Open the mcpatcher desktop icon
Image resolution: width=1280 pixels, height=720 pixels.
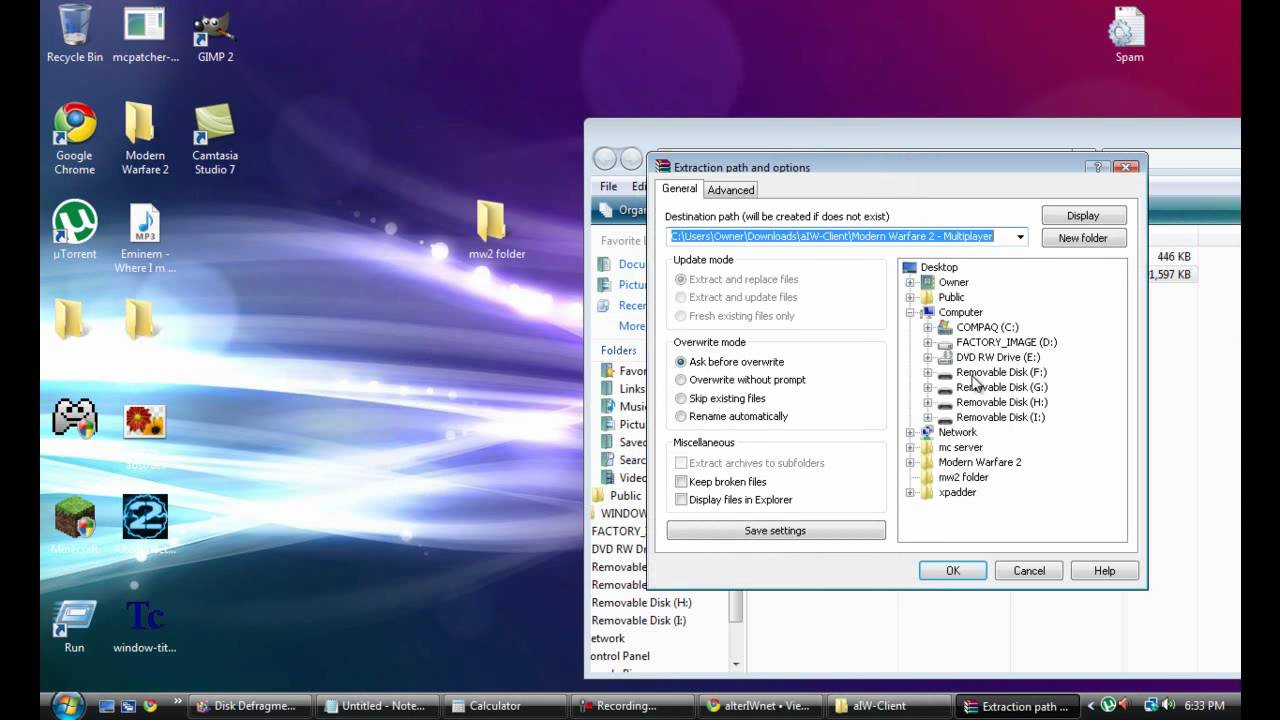(145, 33)
